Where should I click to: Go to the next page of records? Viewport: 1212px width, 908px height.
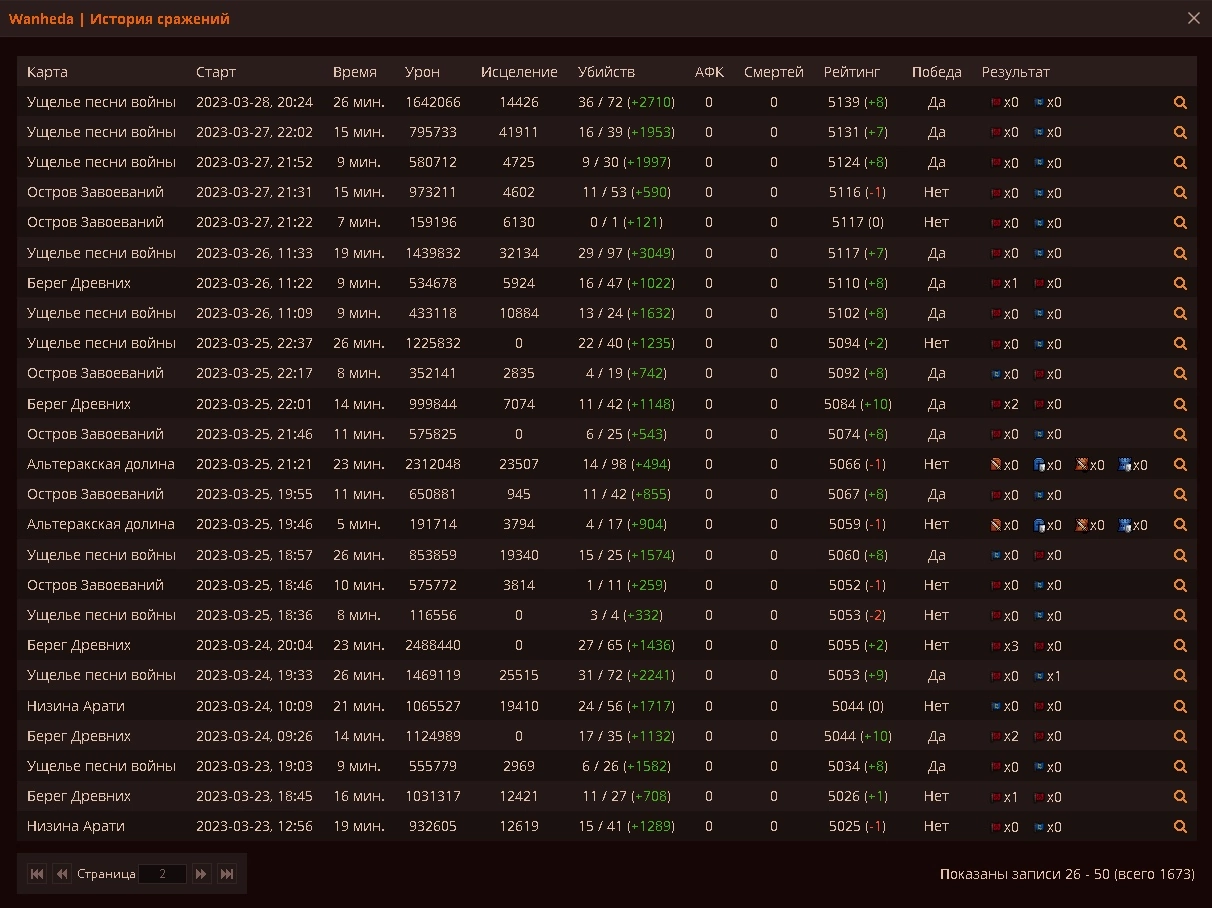201,874
